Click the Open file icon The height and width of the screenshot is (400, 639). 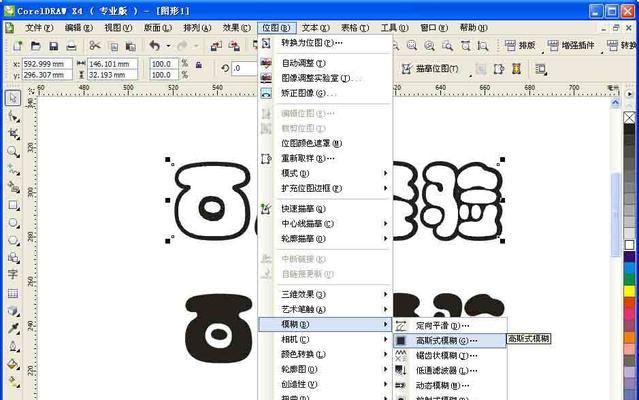(35, 46)
